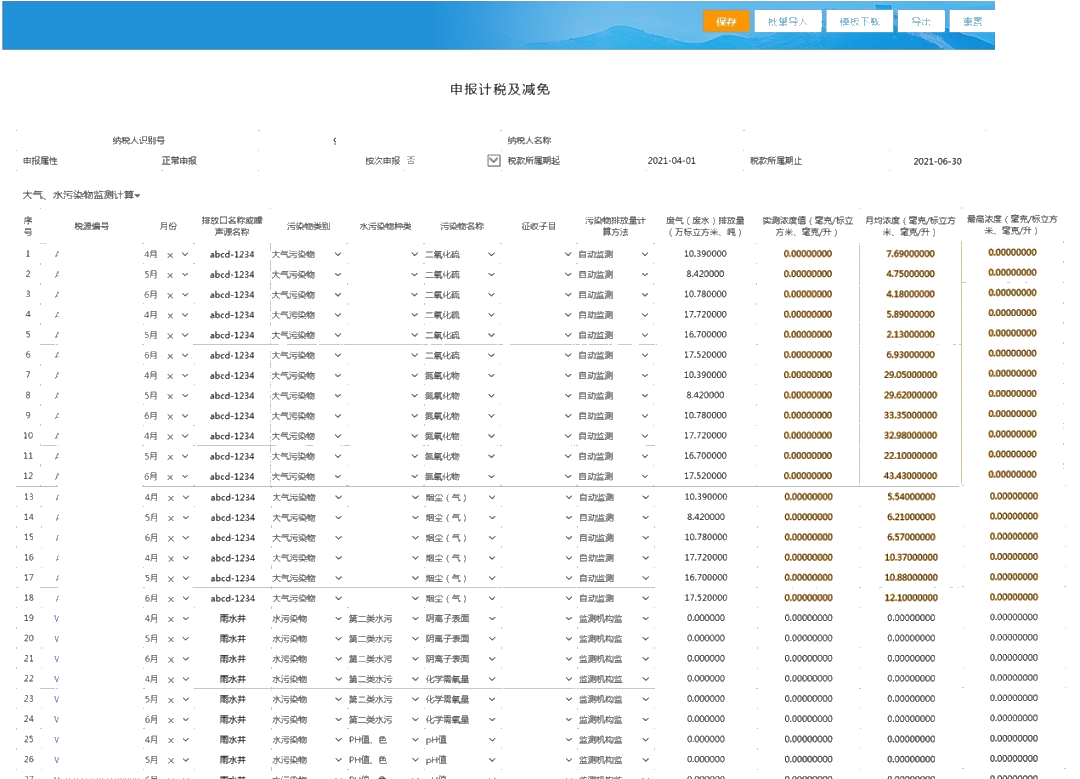1080x779 pixels.
Task: Click the 导出 button
Action: (x=922, y=20)
